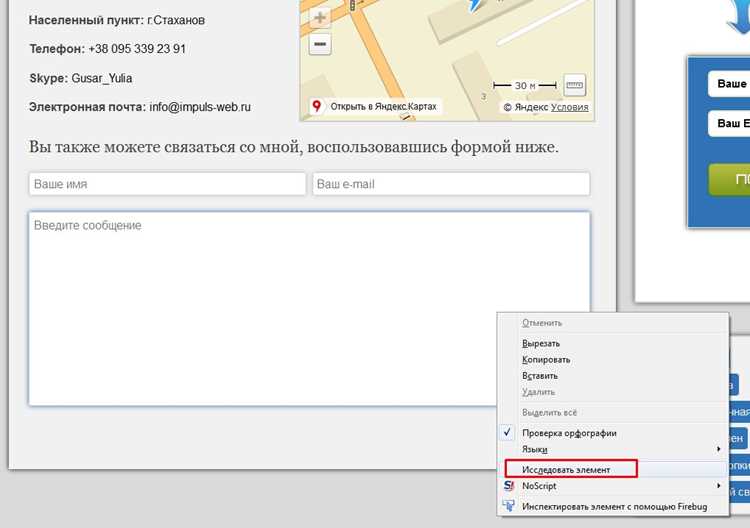Click the red Yandex map pin icon
Image resolution: width=750 pixels, height=528 pixels.
tap(316, 106)
